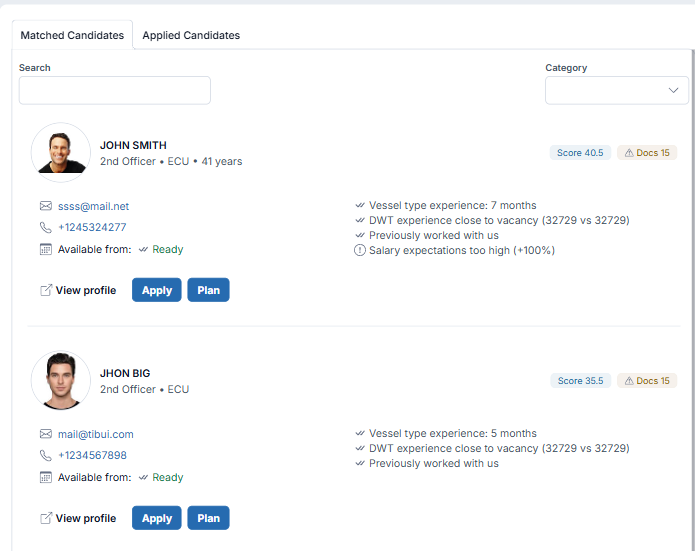695x551 pixels.
Task: Switch to the Matched Candidates tab
Action: pyautogui.click(x=72, y=35)
